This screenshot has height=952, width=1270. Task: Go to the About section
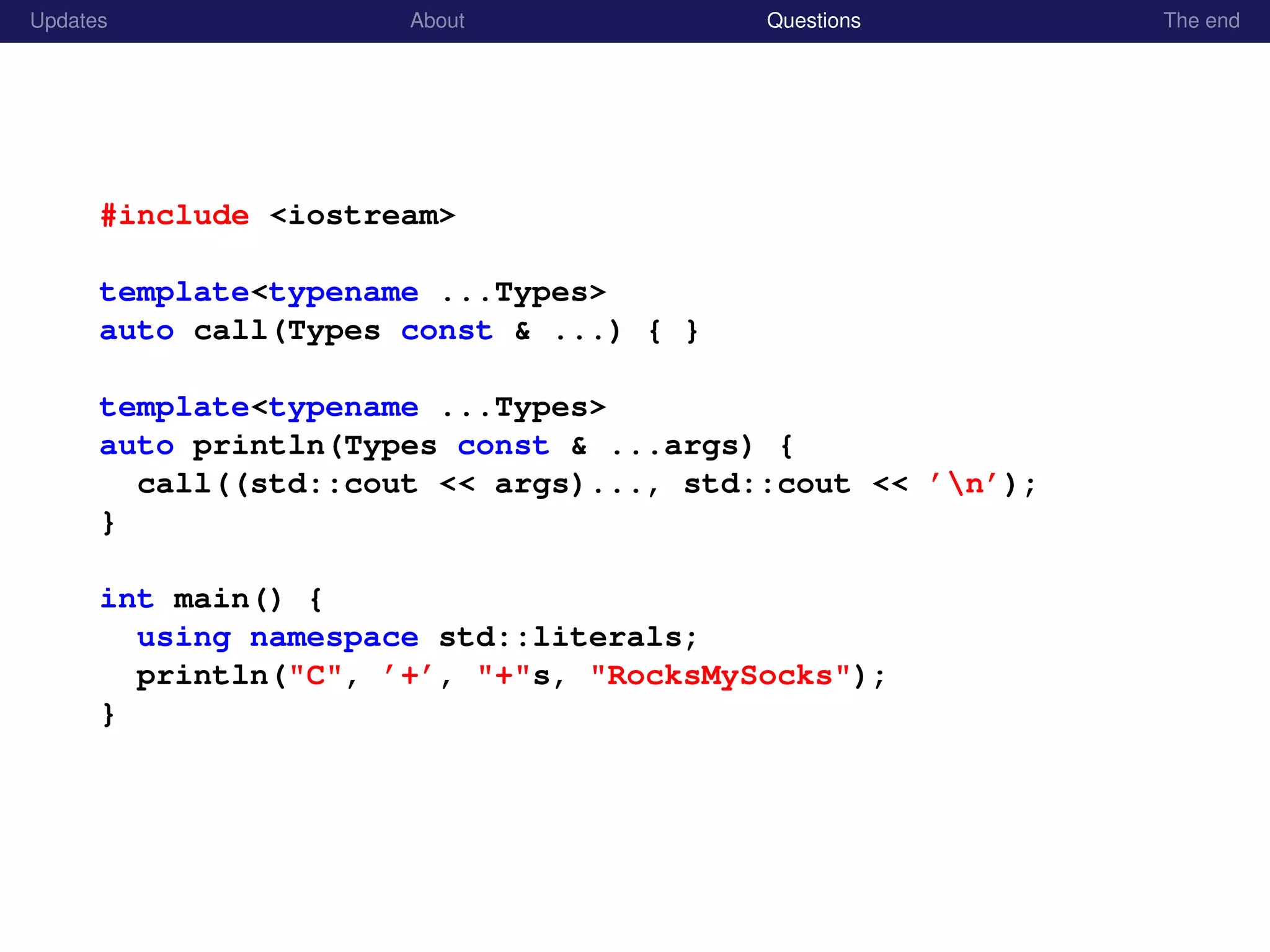pos(437,20)
